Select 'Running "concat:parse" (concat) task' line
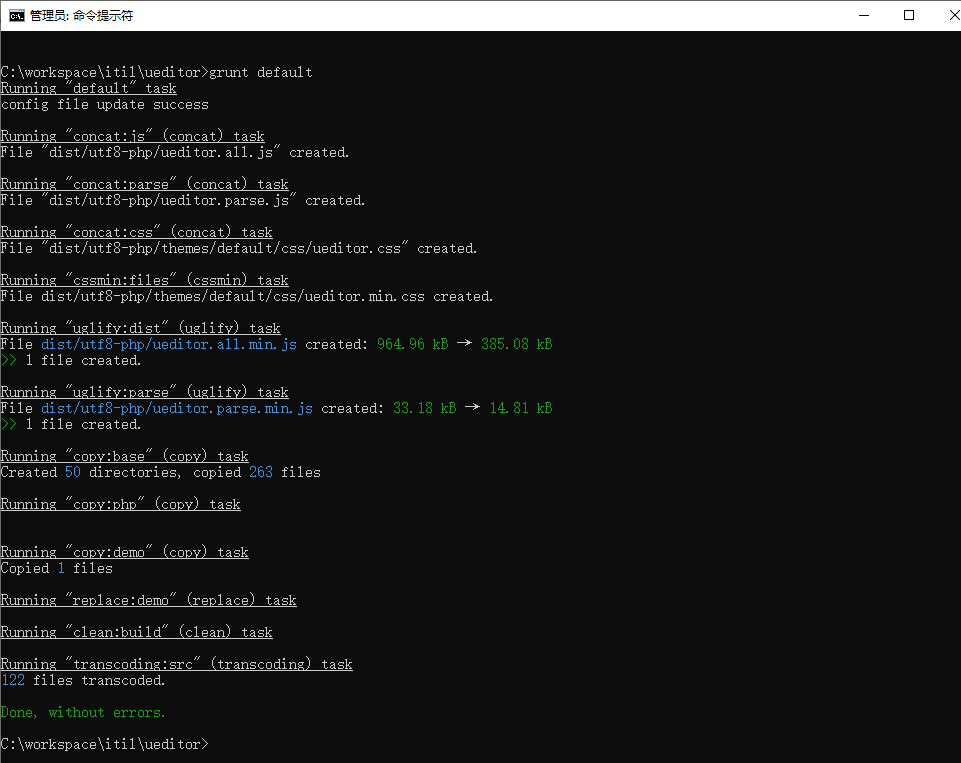 pyautogui.click(x=145, y=184)
